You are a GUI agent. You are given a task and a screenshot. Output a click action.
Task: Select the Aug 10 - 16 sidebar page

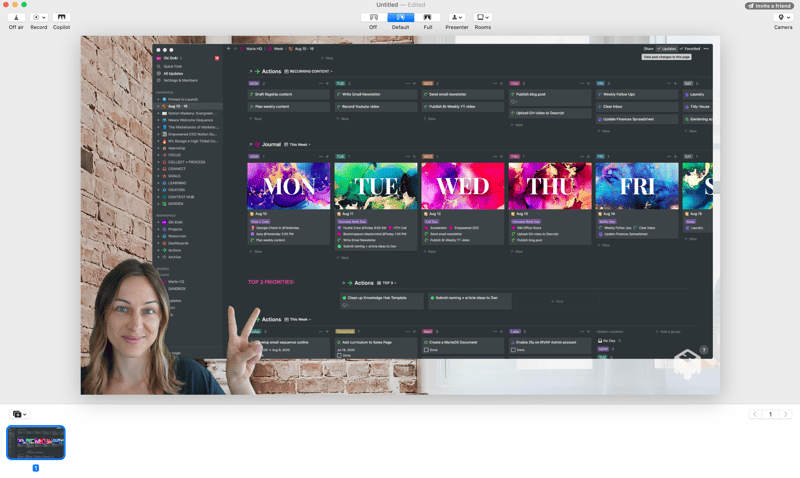(187, 106)
